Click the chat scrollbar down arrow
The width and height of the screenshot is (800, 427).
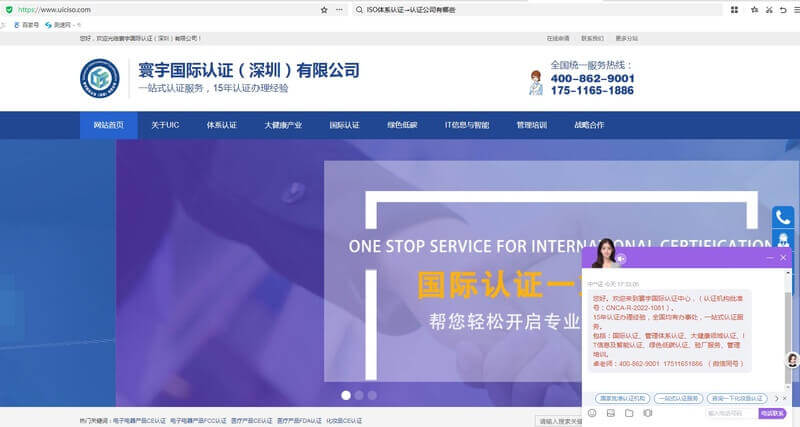(x=789, y=388)
